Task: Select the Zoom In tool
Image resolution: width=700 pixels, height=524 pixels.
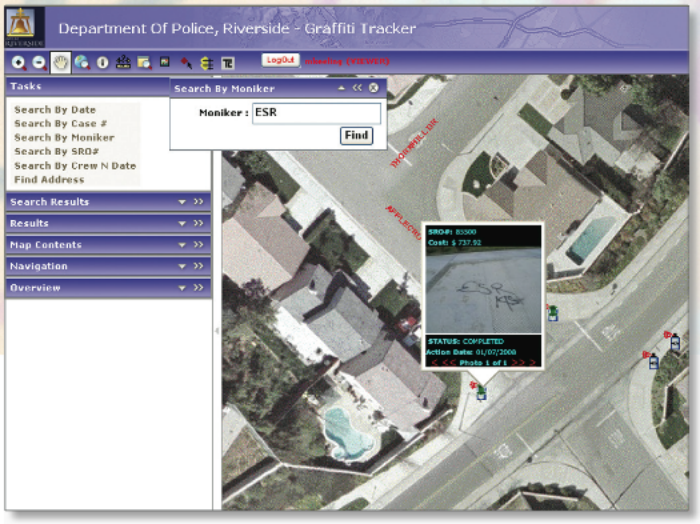Action: (18, 62)
